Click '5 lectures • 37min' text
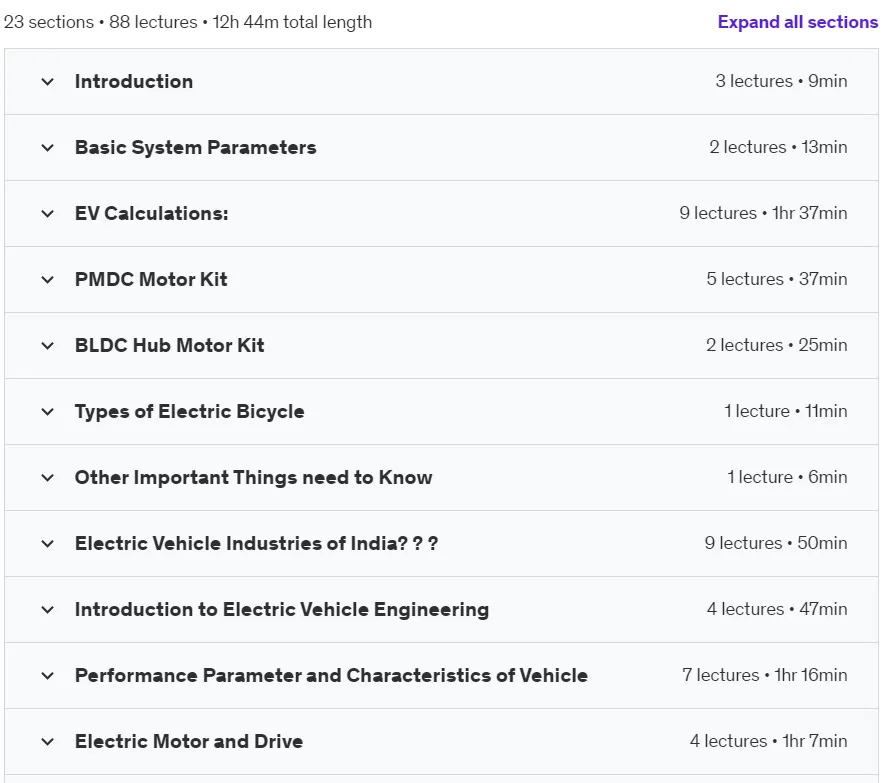The height and width of the screenshot is (783, 886). (777, 279)
